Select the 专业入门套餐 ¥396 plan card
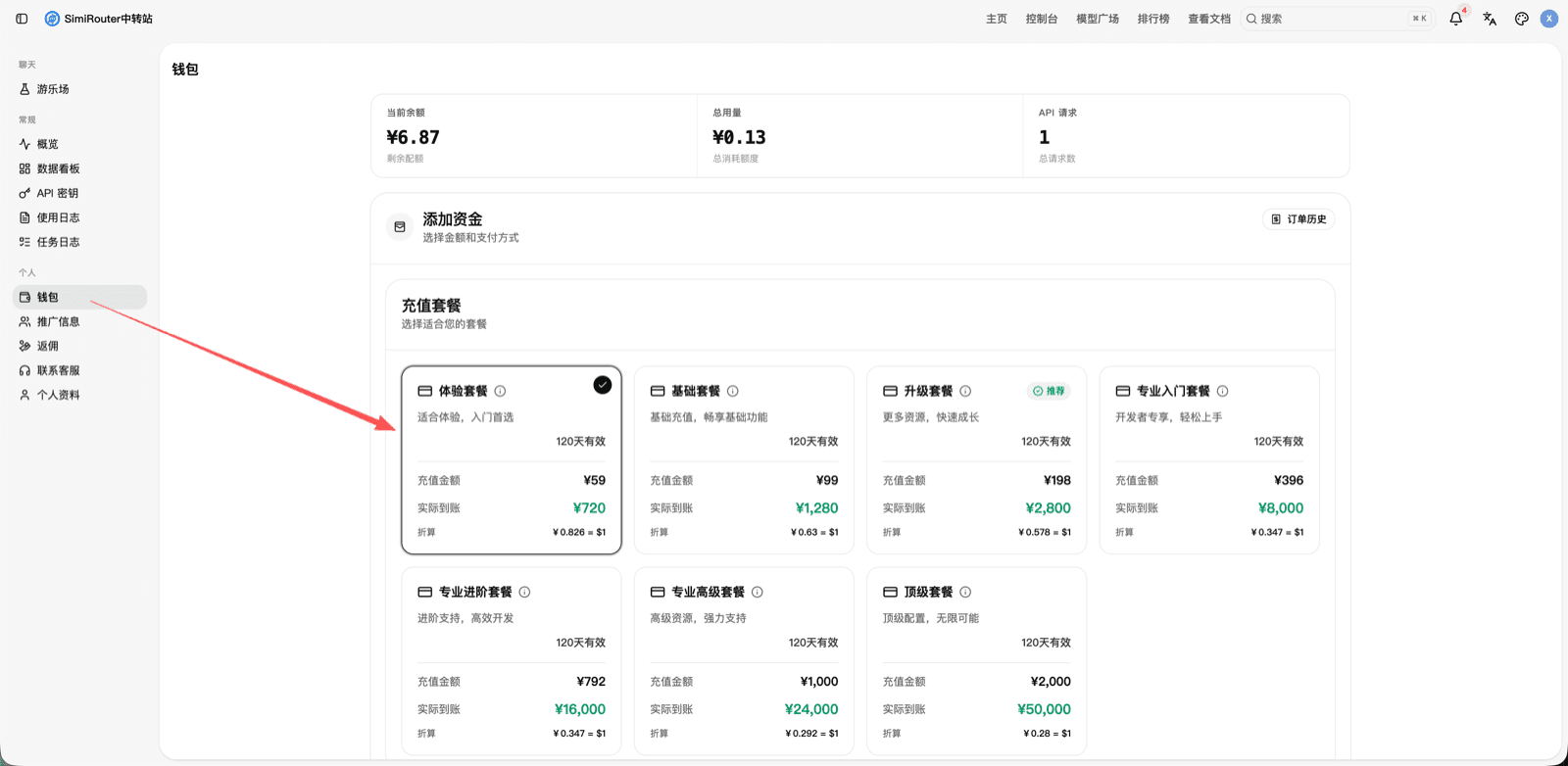 coord(1209,460)
